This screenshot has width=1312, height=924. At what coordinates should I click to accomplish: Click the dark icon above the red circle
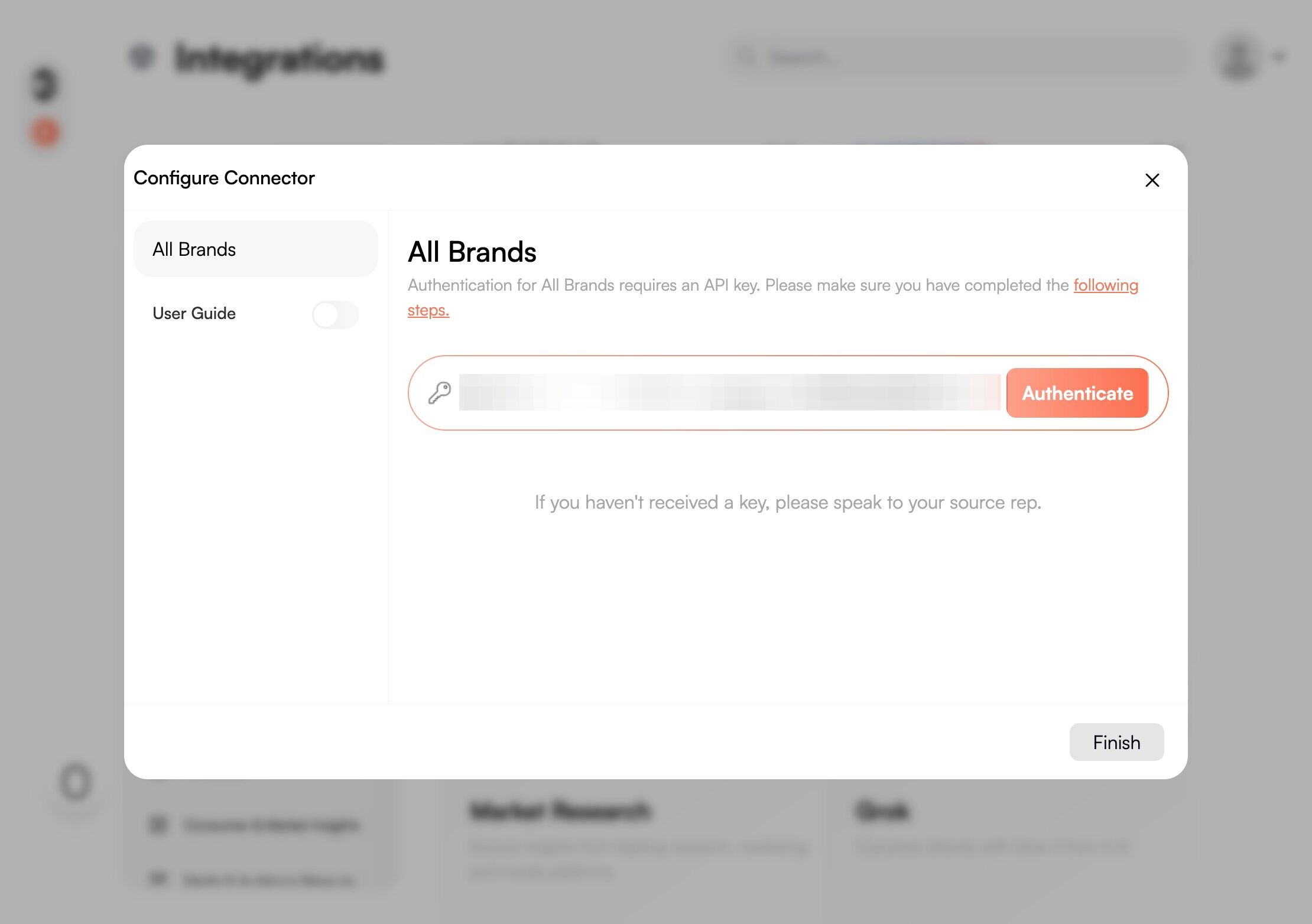(45, 84)
